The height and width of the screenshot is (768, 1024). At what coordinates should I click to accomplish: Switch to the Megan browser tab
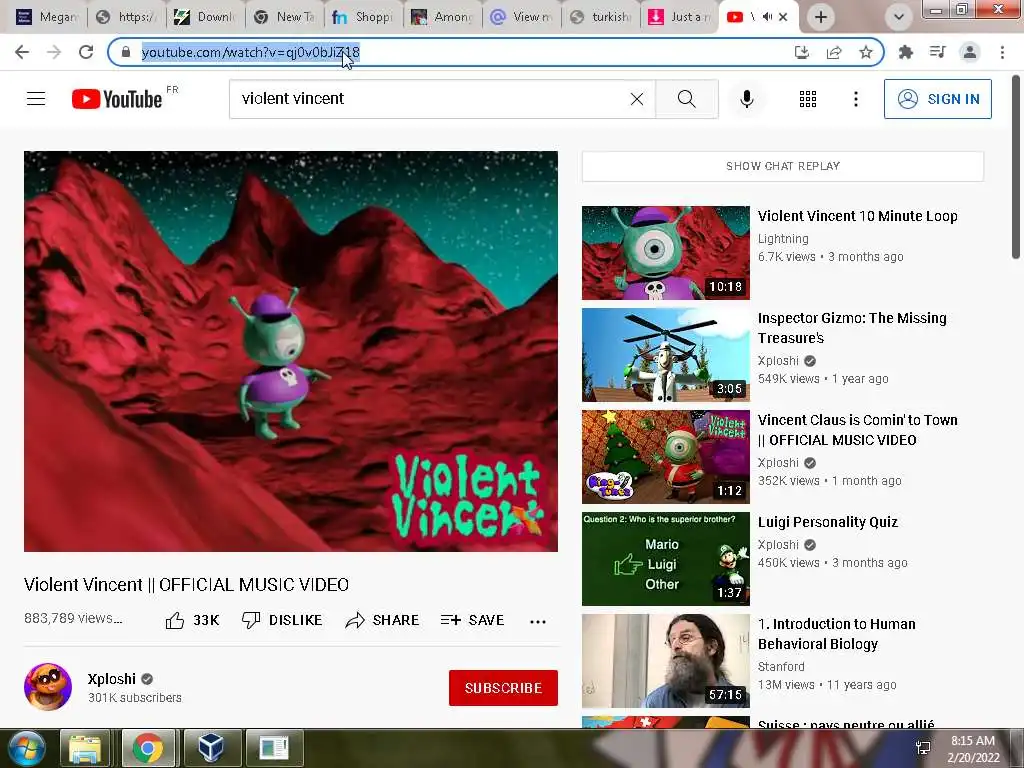click(46, 17)
